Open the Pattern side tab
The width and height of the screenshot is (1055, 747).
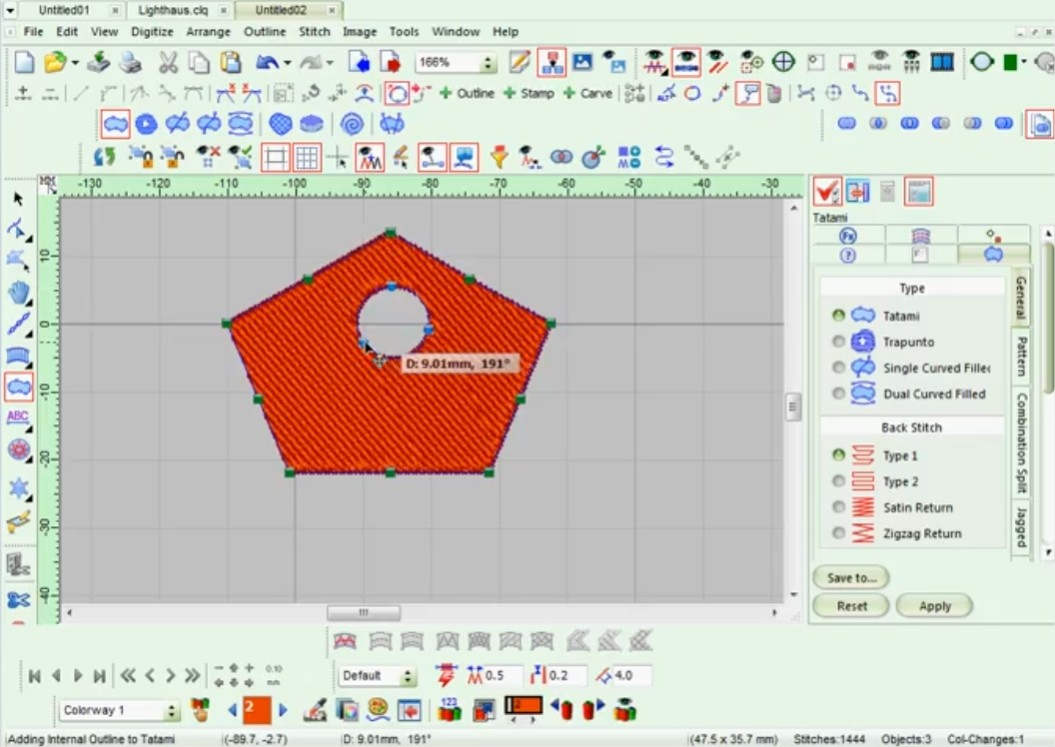[1021, 356]
